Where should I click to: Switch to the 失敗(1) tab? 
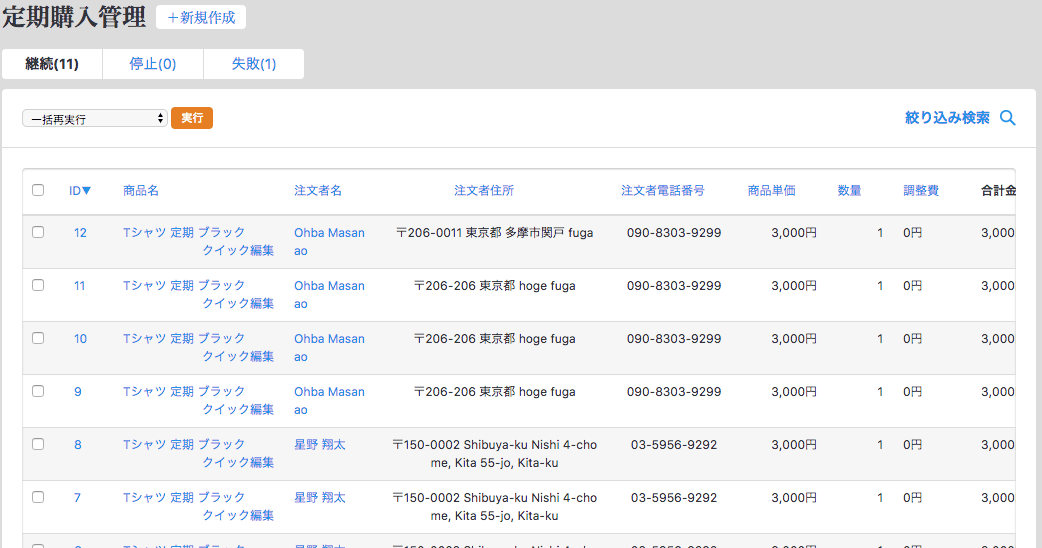tap(254, 64)
